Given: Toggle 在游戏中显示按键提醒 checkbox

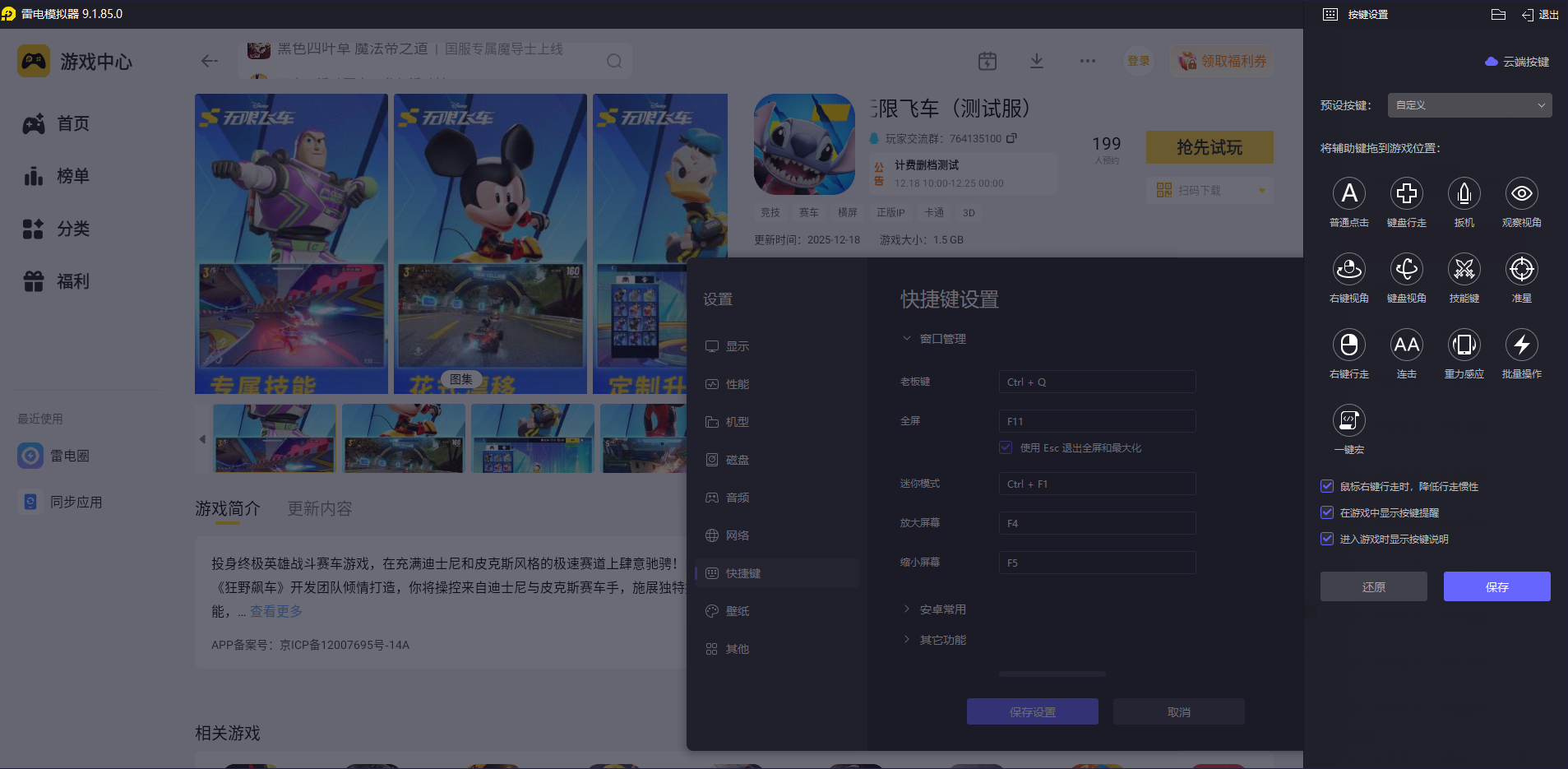Looking at the screenshot, I should tap(1327, 512).
